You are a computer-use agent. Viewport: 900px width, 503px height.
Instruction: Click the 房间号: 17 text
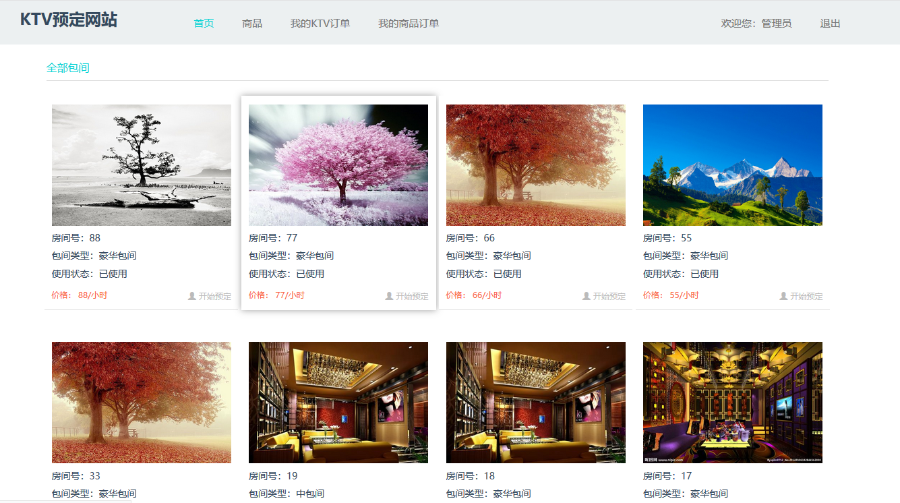coord(667,476)
